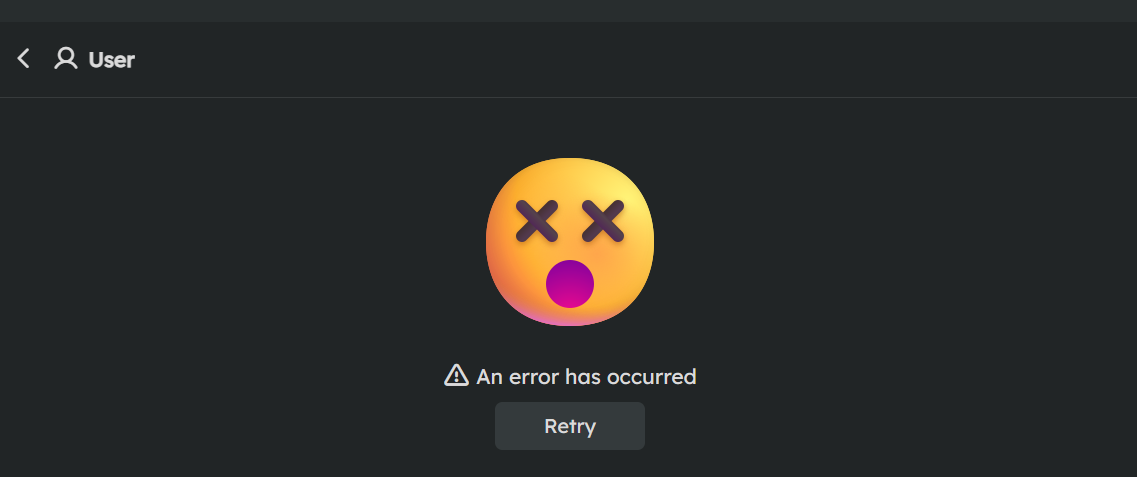The width and height of the screenshot is (1137, 477).
Task: Click the yellow forehead of the emoji
Action: click(570, 180)
